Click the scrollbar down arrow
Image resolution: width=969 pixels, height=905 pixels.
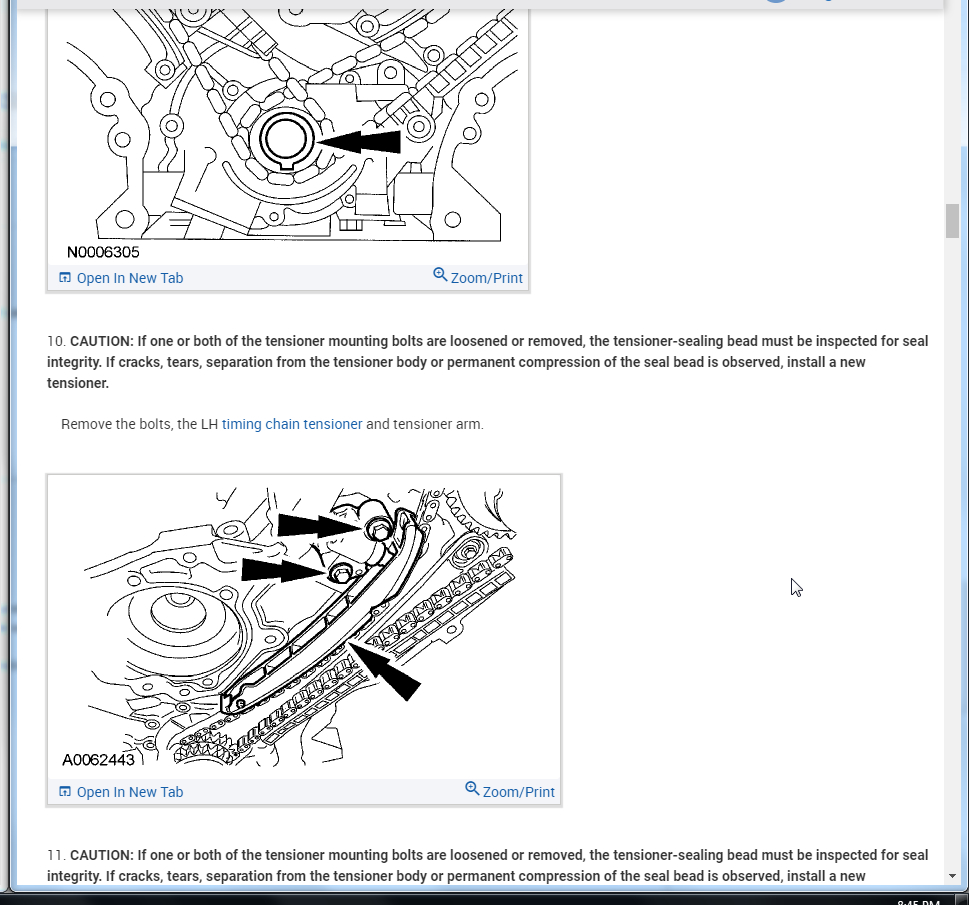(x=952, y=876)
